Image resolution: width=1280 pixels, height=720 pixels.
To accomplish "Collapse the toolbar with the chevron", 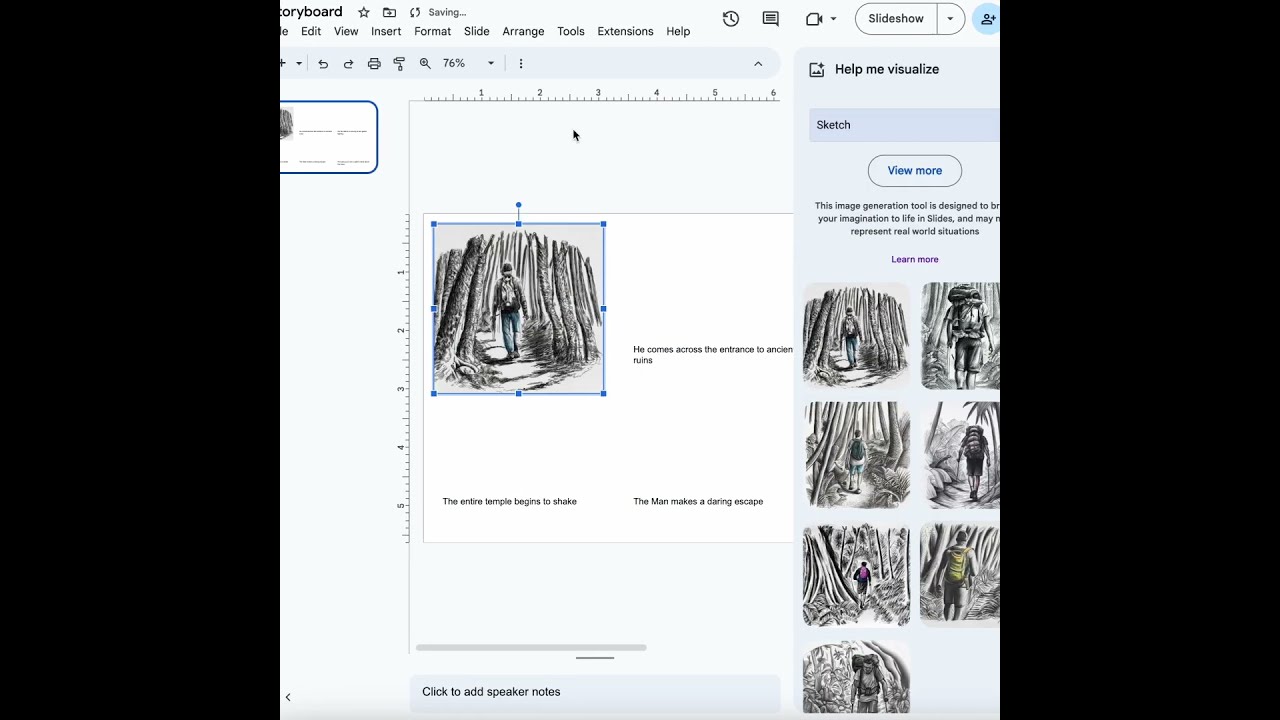I will coord(758,64).
